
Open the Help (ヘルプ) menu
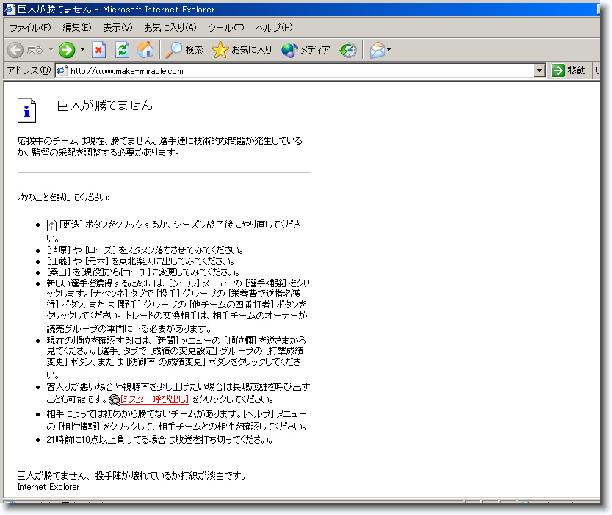click(x=274, y=28)
